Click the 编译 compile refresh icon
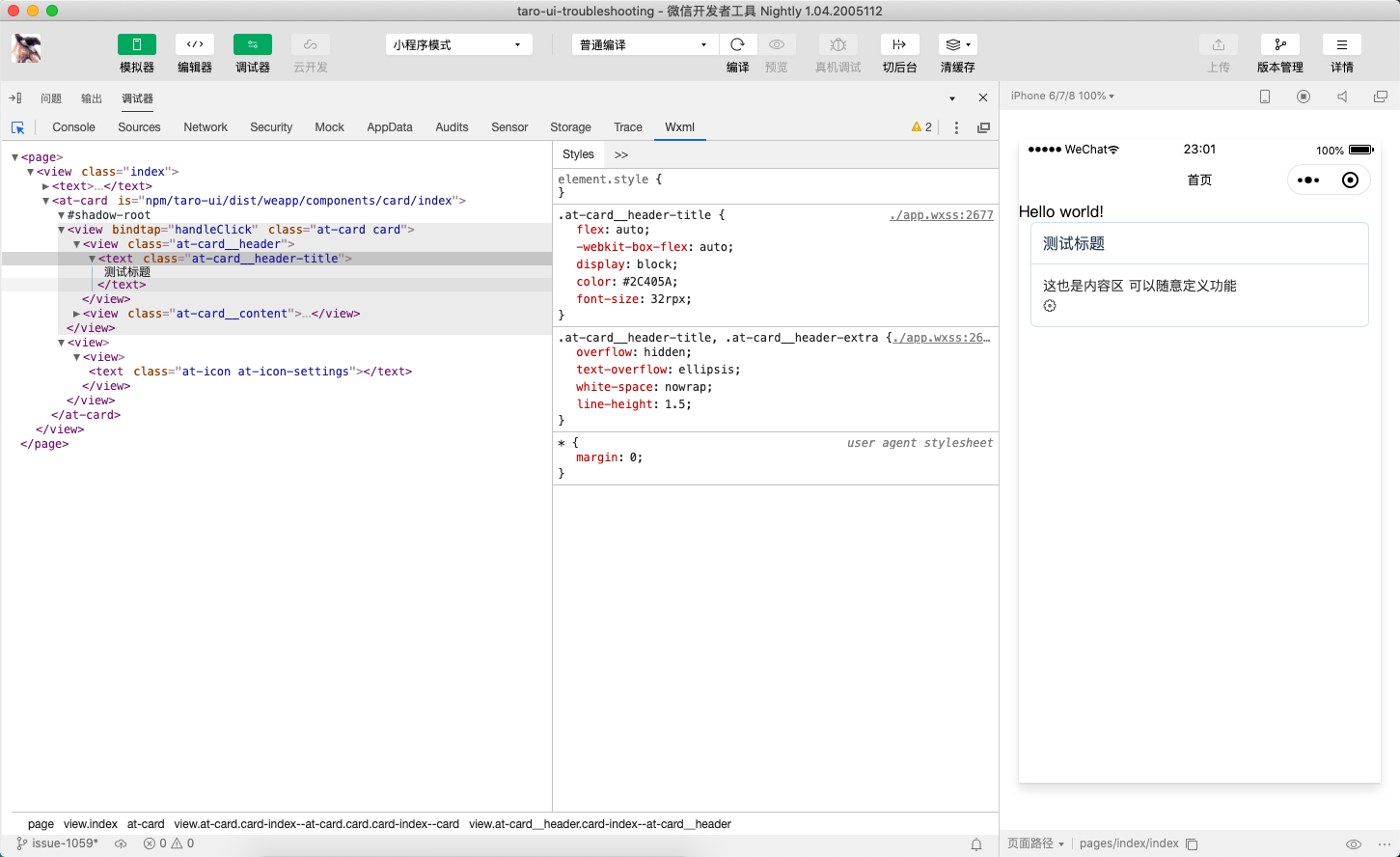The image size is (1400, 857). click(x=738, y=44)
